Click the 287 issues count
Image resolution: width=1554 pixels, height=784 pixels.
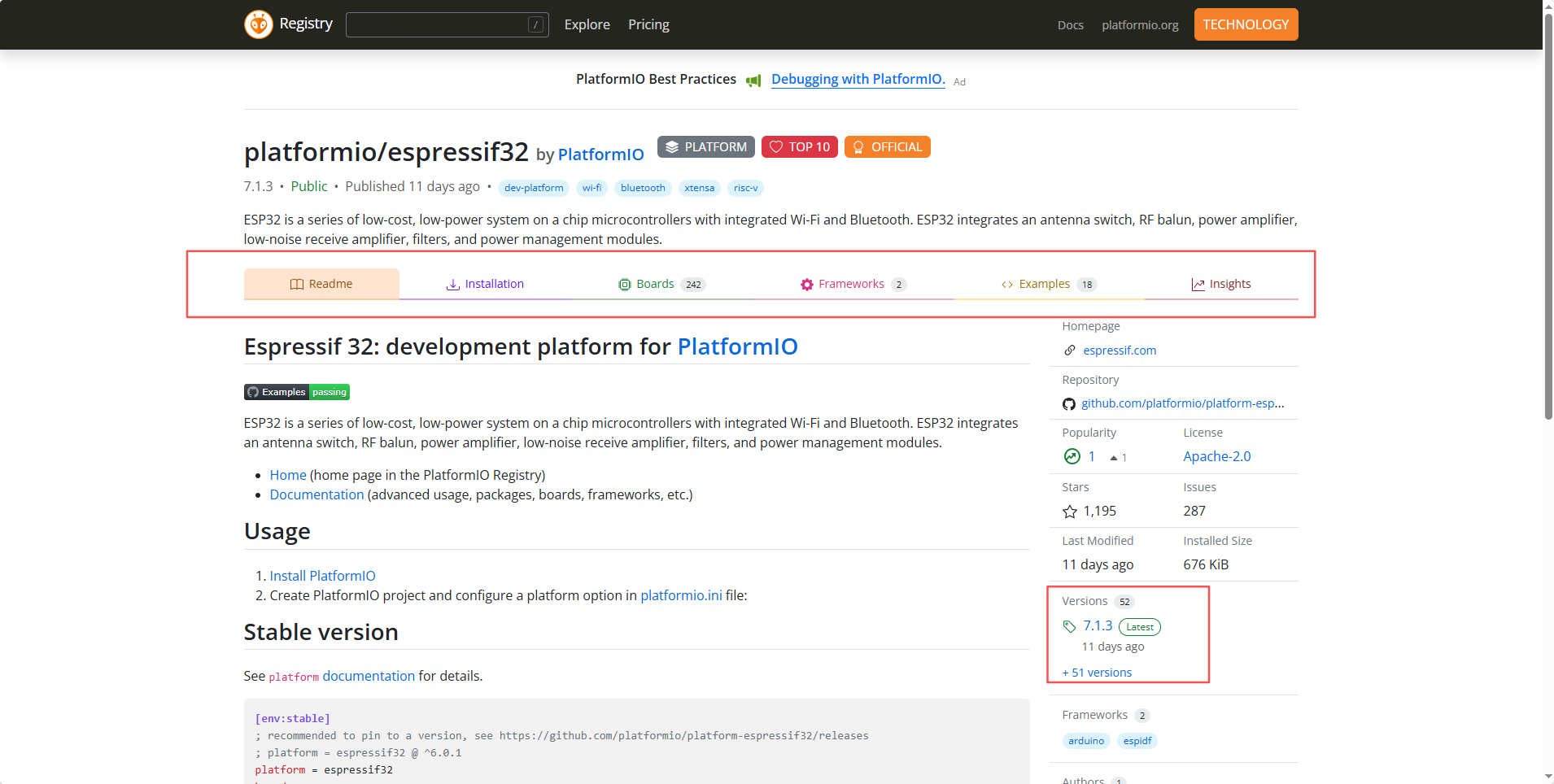pyautogui.click(x=1194, y=511)
